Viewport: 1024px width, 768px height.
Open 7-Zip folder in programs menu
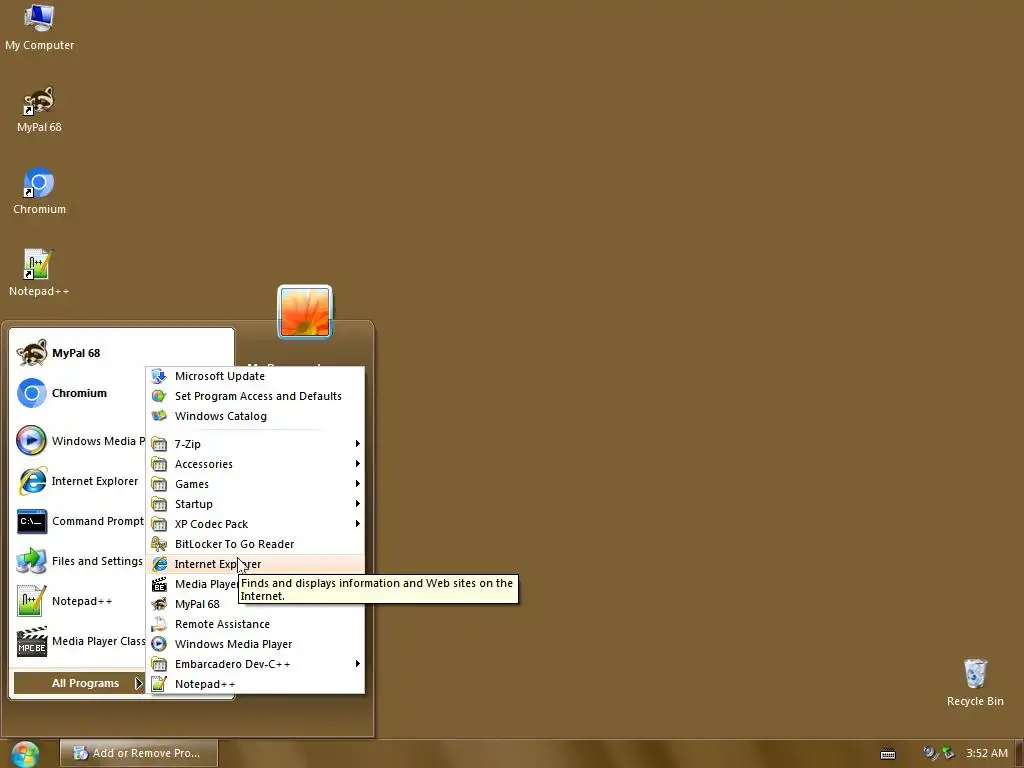tap(255, 444)
